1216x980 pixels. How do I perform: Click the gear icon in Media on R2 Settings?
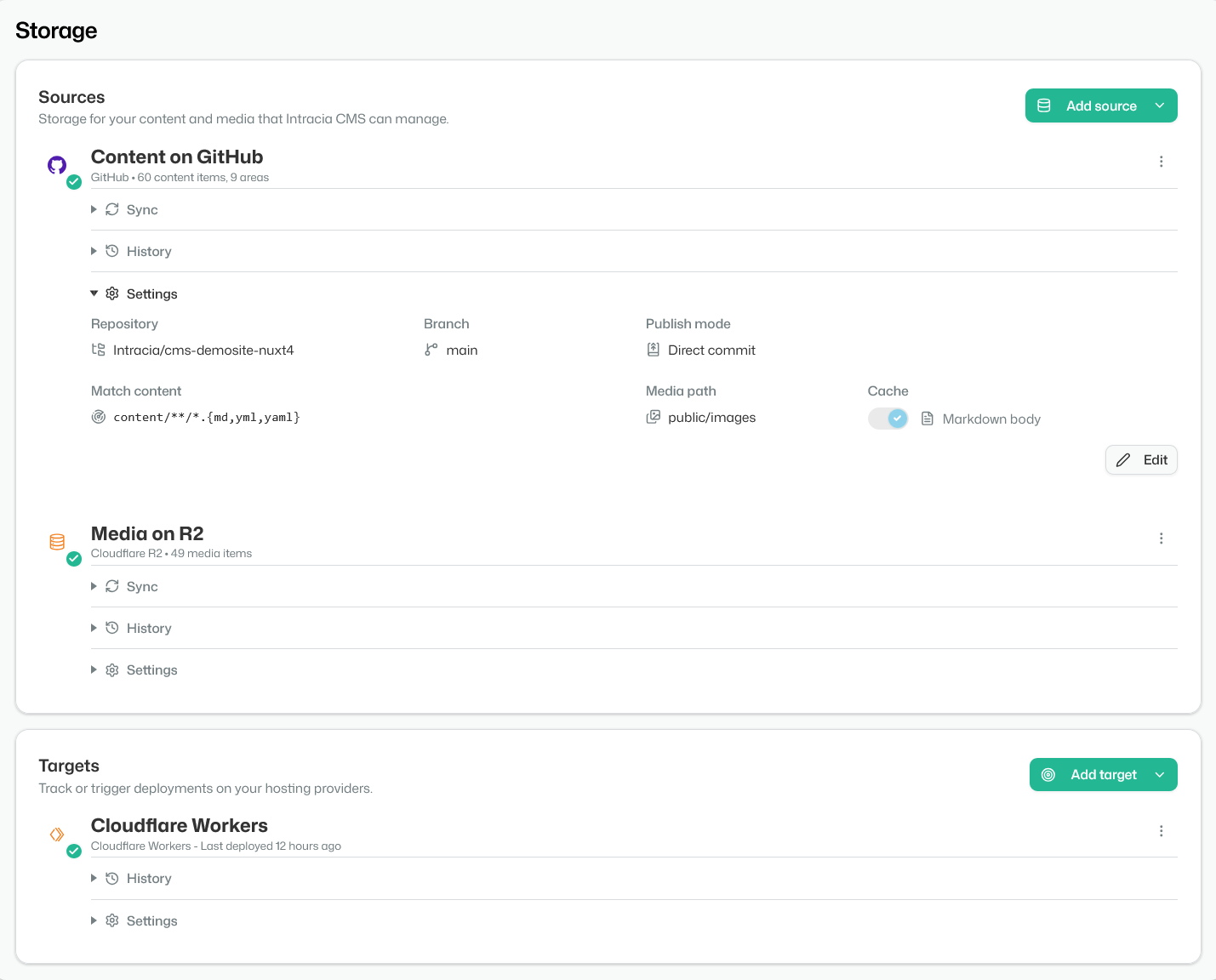pos(112,670)
